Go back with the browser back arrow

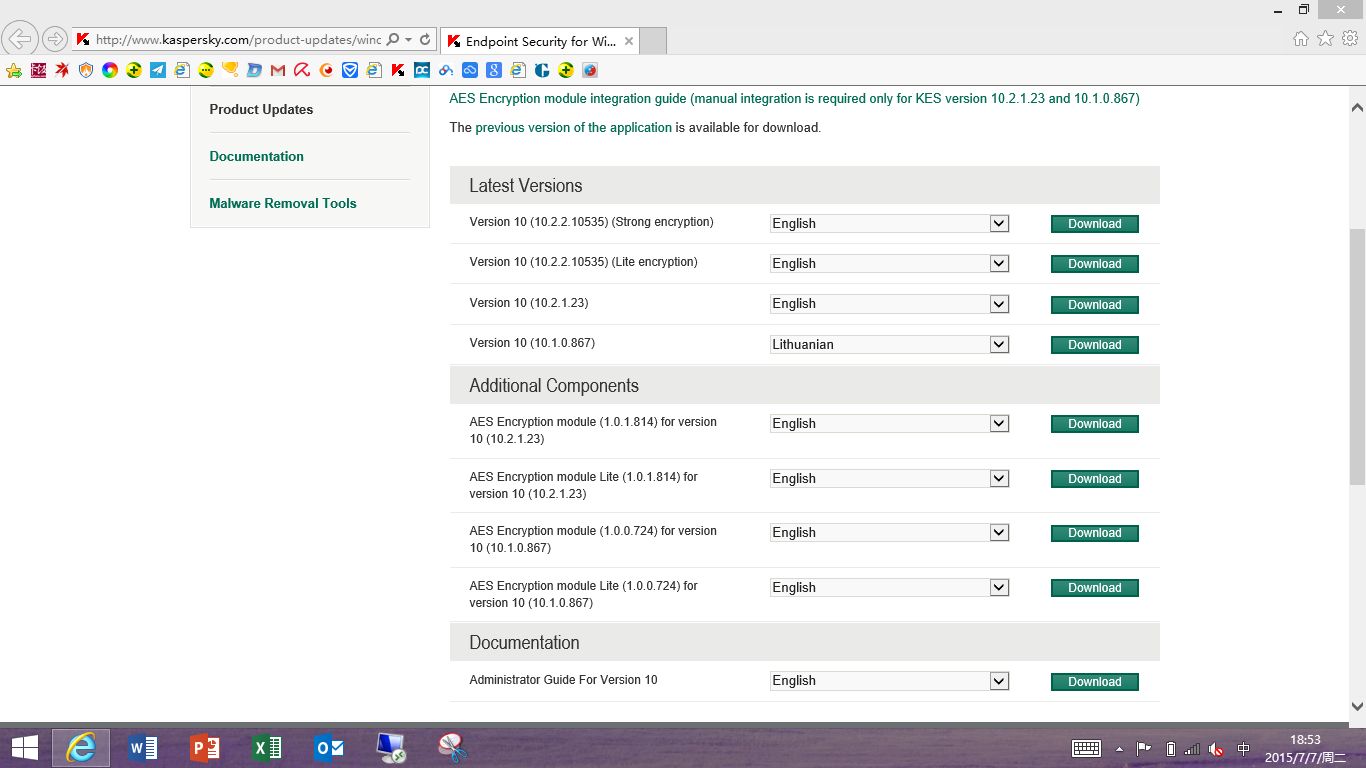(20, 39)
